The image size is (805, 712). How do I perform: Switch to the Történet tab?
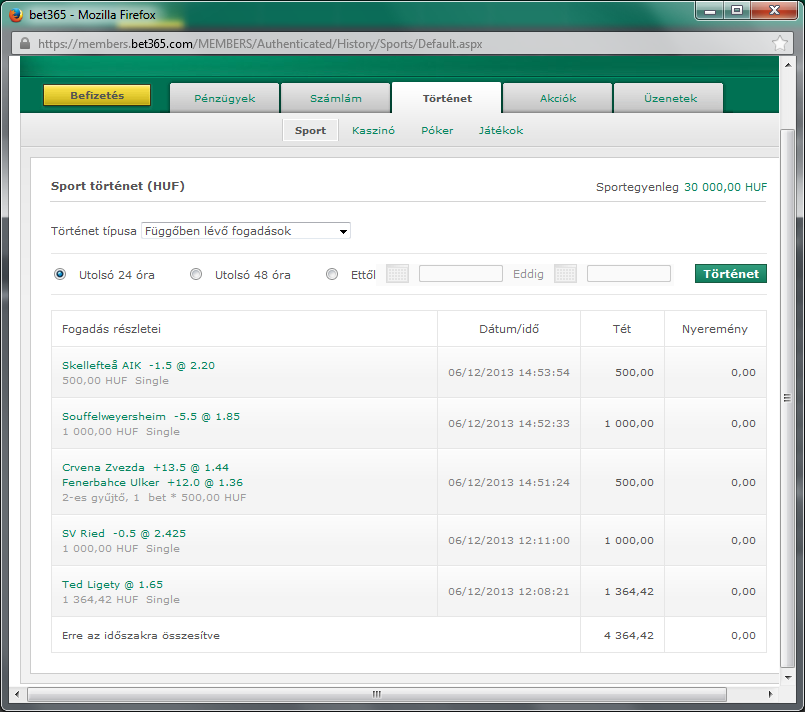[447, 98]
